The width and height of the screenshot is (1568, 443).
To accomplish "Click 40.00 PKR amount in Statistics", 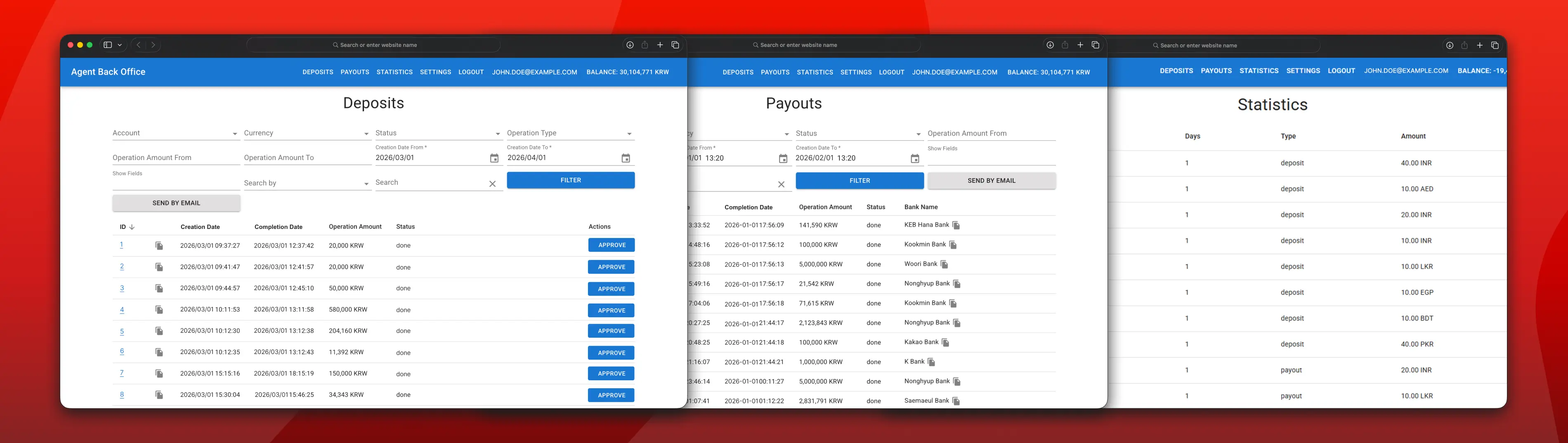I will click(1417, 344).
